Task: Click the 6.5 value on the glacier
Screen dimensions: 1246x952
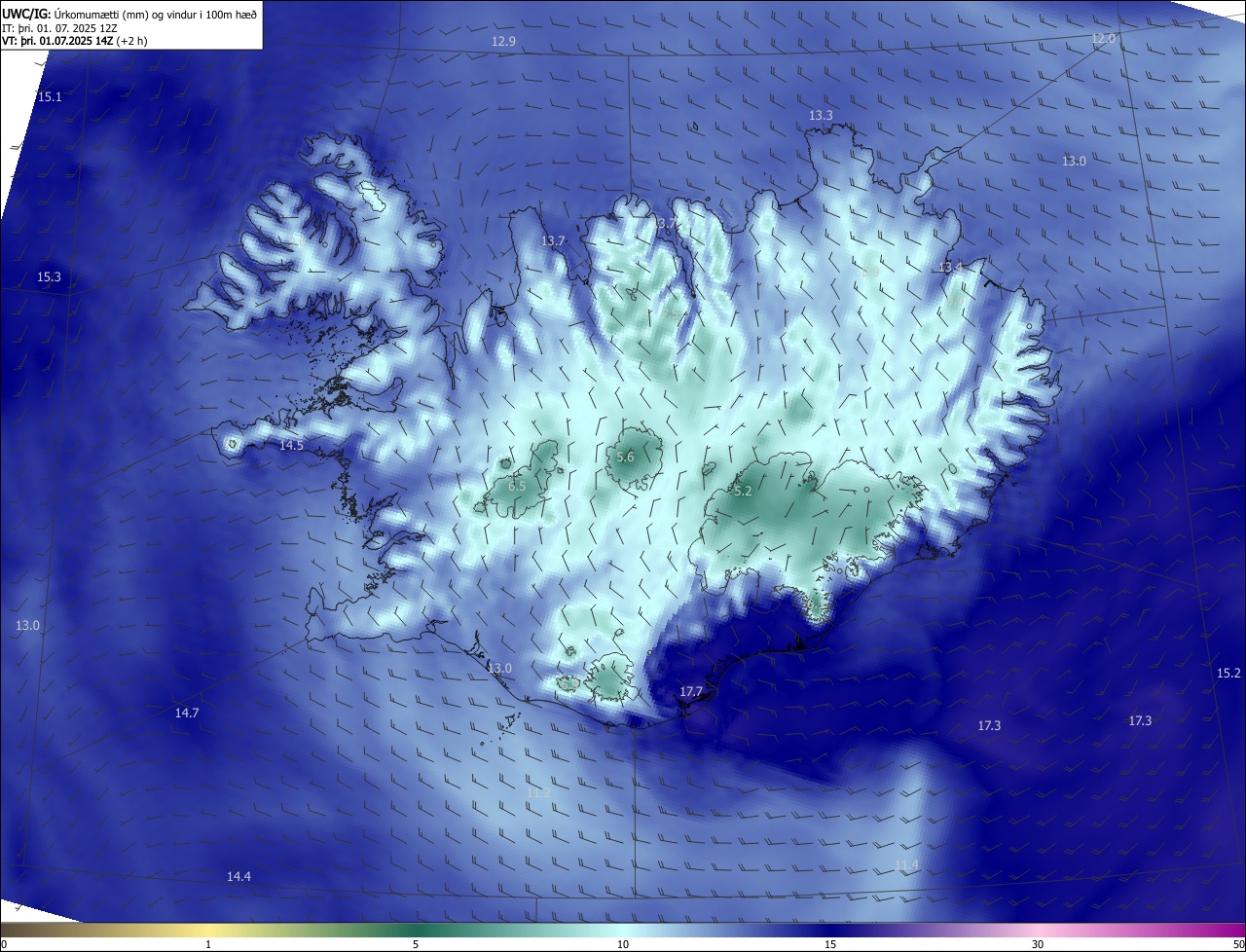Action: coord(517,486)
